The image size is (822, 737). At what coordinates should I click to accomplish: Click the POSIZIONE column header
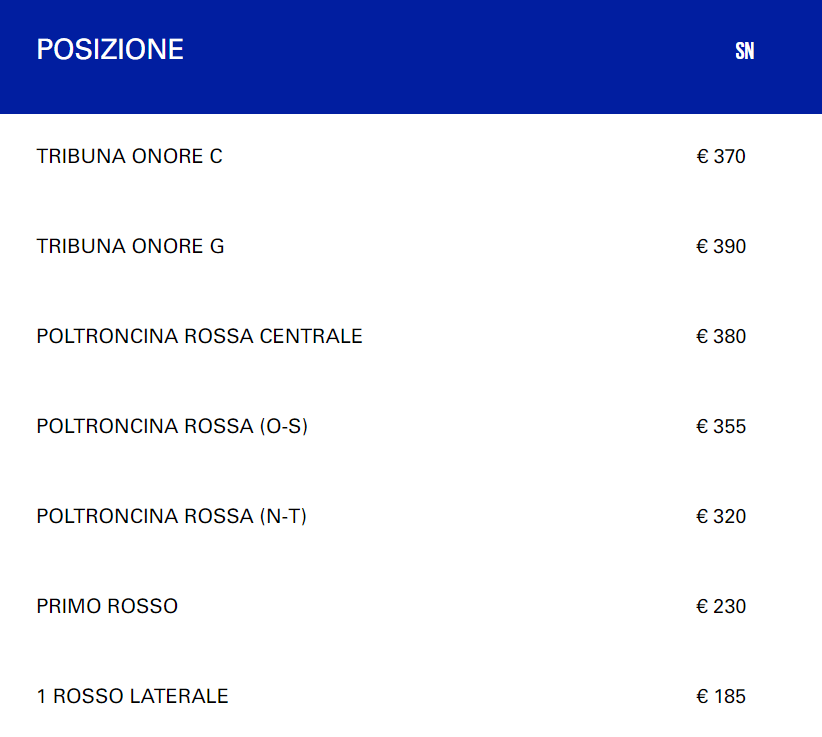click(110, 50)
